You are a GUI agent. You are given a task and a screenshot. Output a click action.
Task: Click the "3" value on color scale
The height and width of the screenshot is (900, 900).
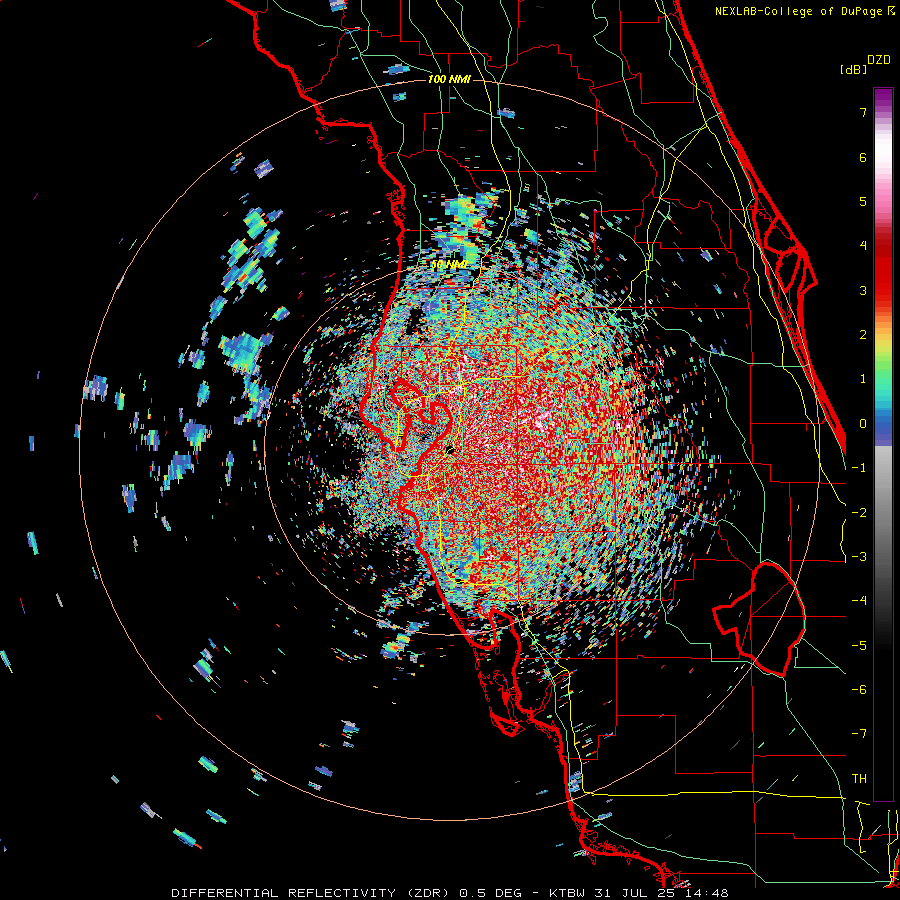[863, 290]
